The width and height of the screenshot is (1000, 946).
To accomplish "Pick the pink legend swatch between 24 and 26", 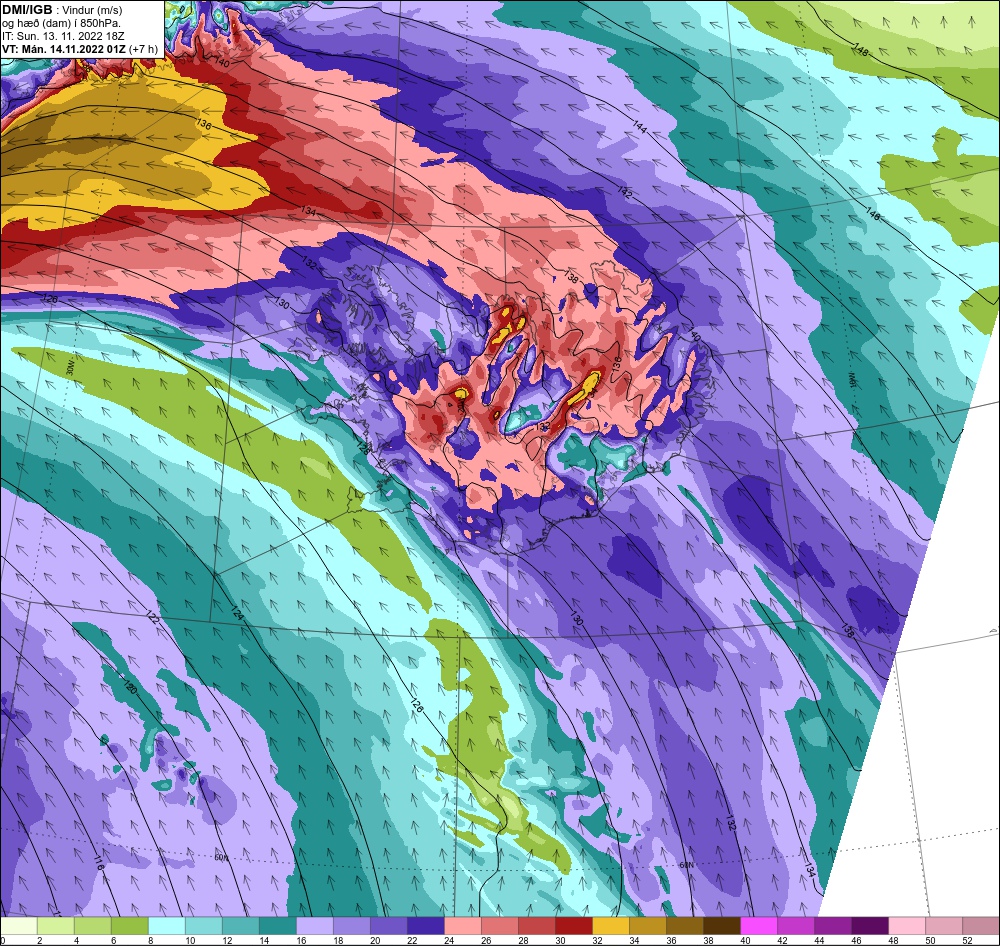I will pos(463,926).
